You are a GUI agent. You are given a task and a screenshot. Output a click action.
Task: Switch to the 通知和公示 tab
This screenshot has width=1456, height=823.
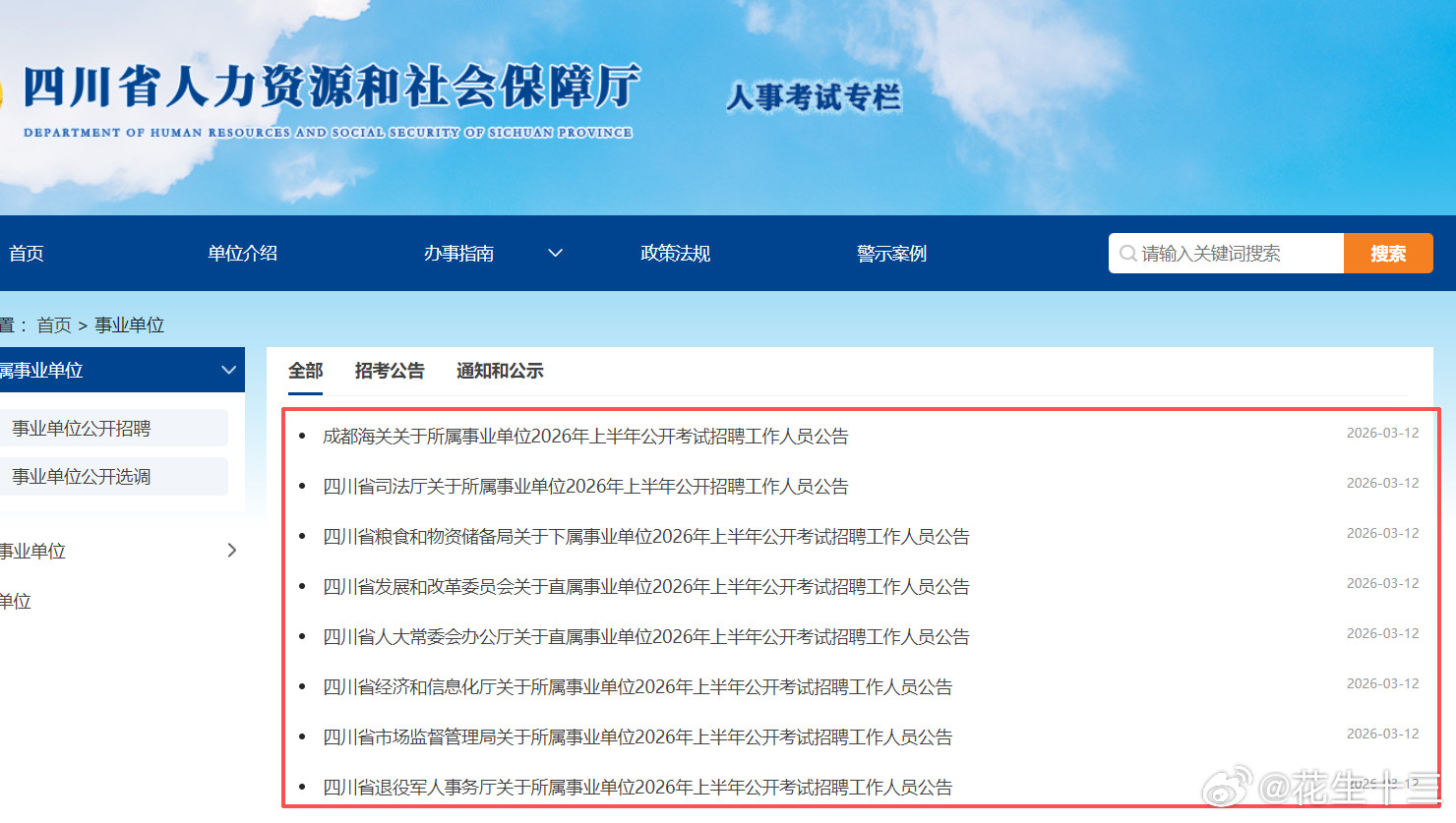click(500, 371)
